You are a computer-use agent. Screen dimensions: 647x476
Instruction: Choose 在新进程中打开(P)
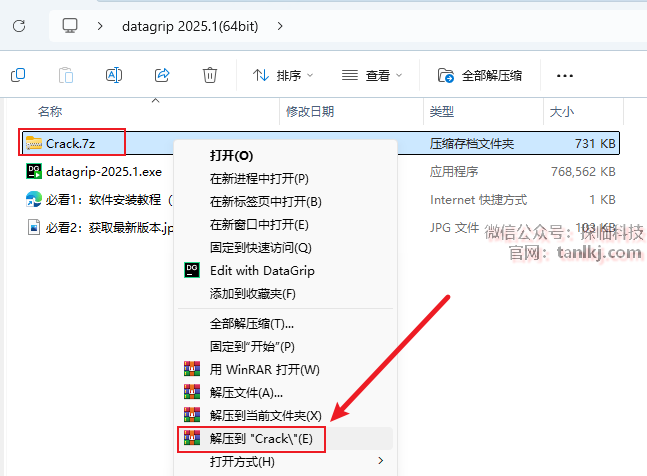pos(259,179)
